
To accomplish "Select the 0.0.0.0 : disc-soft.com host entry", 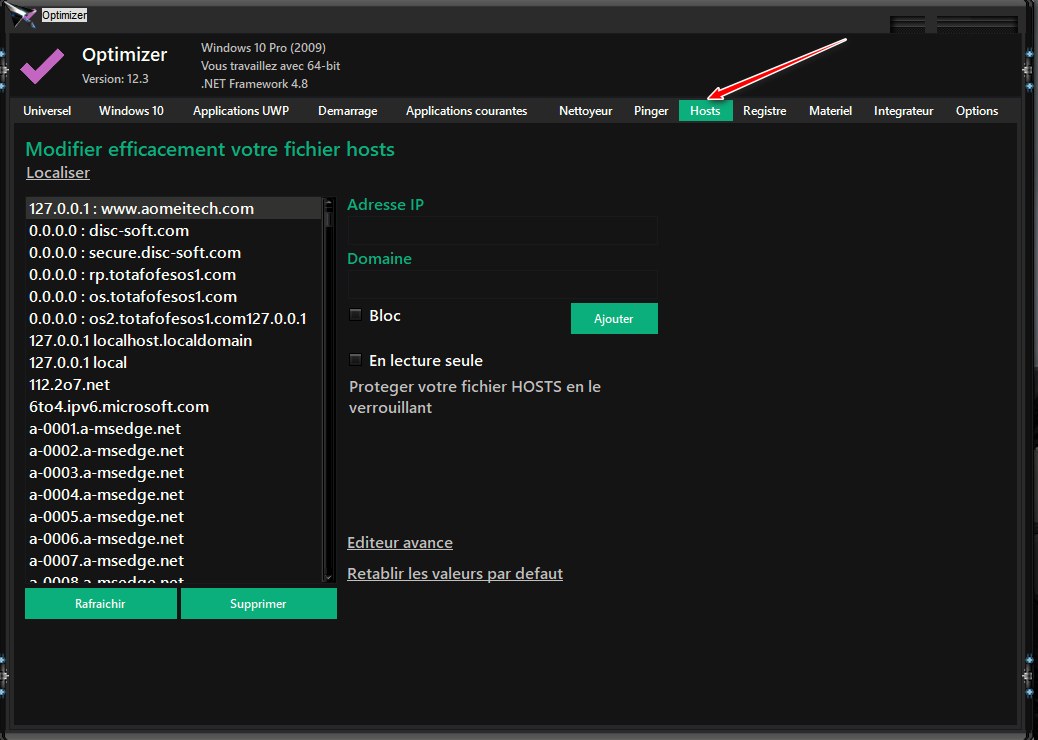I will tap(109, 231).
